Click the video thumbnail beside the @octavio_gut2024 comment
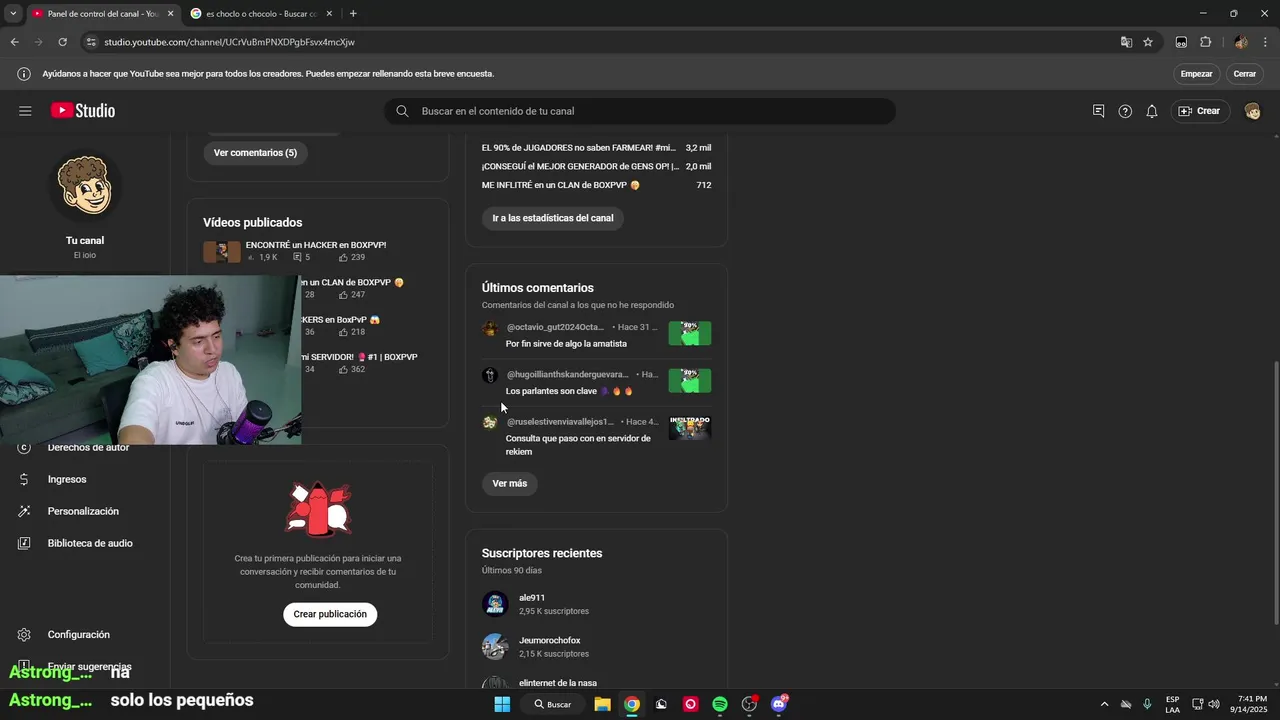Screen dimensions: 1280x720 point(690,333)
